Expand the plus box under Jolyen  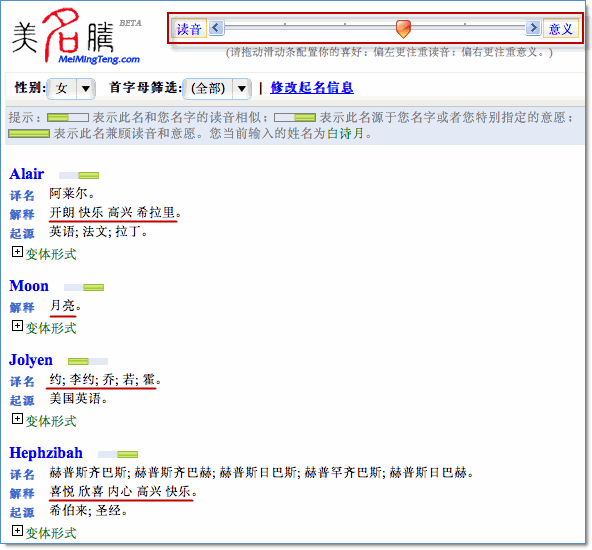[17, 419]
